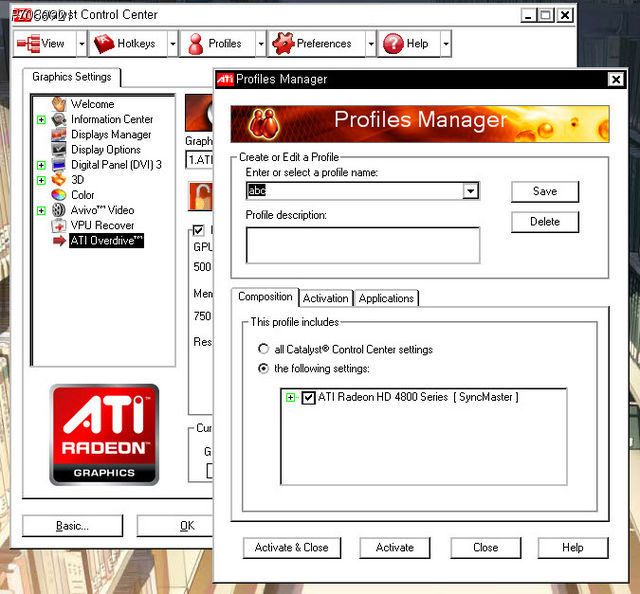The width and height of the screenshot is (640, 594).
Task: Expand the Information Center tree node
Action: [x=41, y=120]
